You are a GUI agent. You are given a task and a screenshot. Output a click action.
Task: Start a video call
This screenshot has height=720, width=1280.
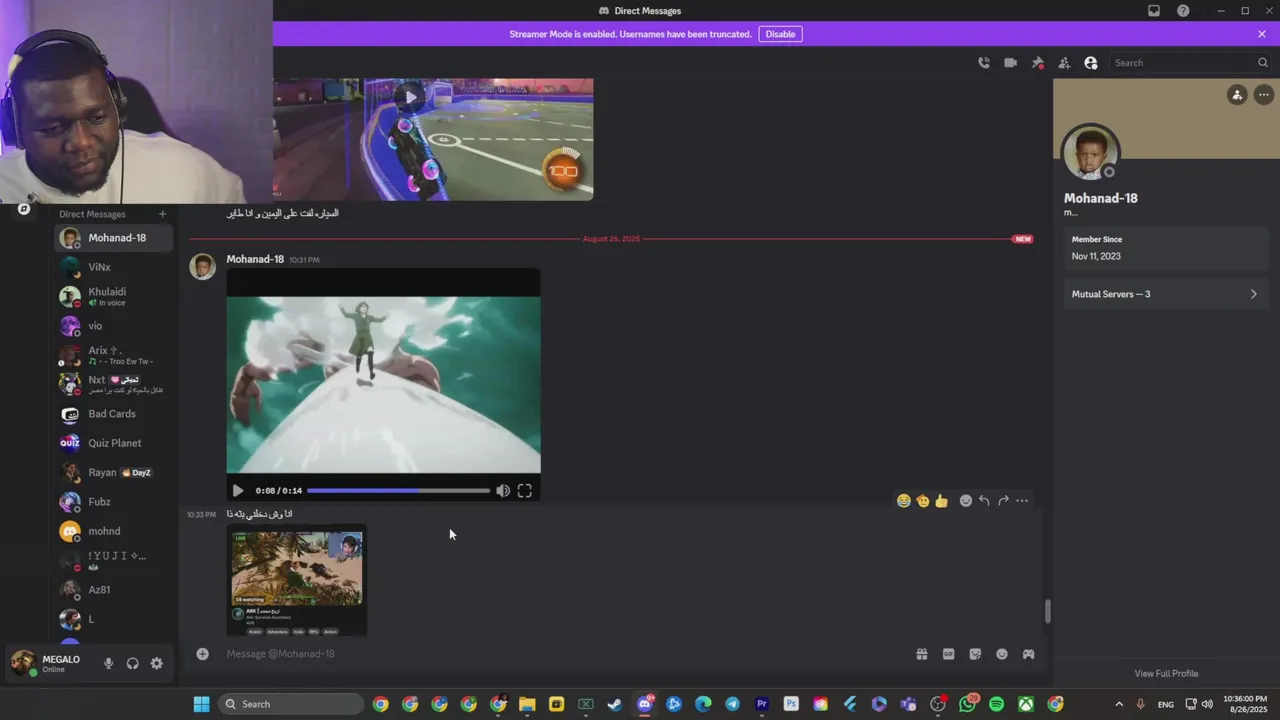pos(1011,63)
